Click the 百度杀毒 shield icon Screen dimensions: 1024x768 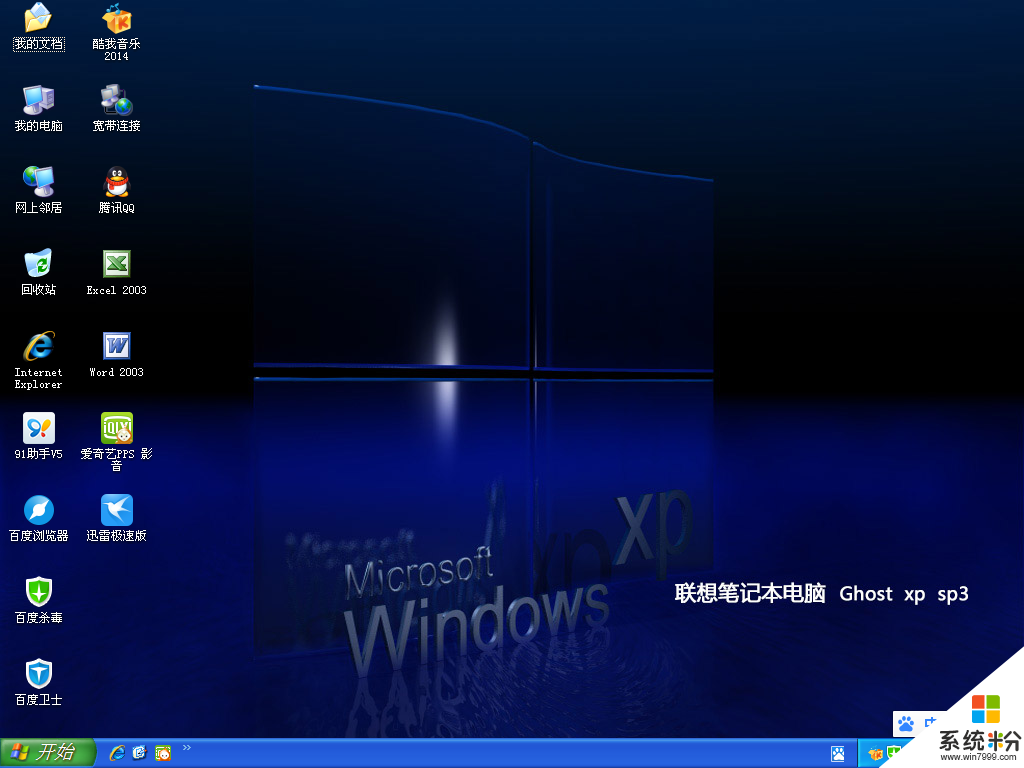[x=38, y=592]
